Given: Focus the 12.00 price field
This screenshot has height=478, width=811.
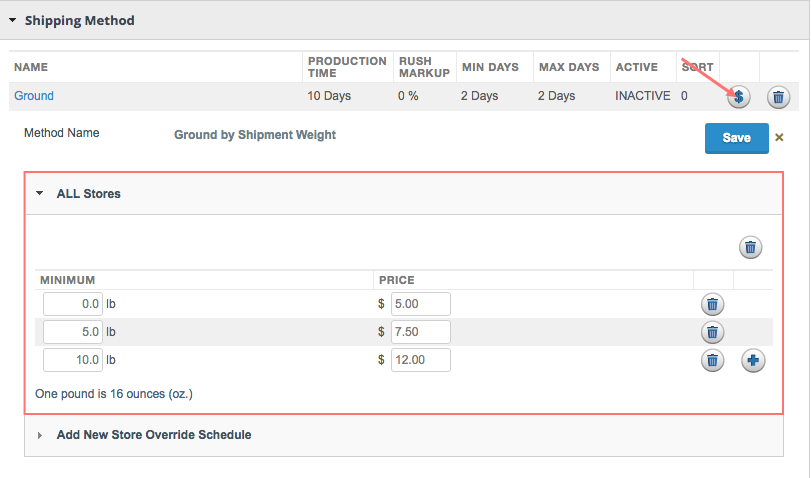Looking at the screenshot, I should tap(420, 360).
